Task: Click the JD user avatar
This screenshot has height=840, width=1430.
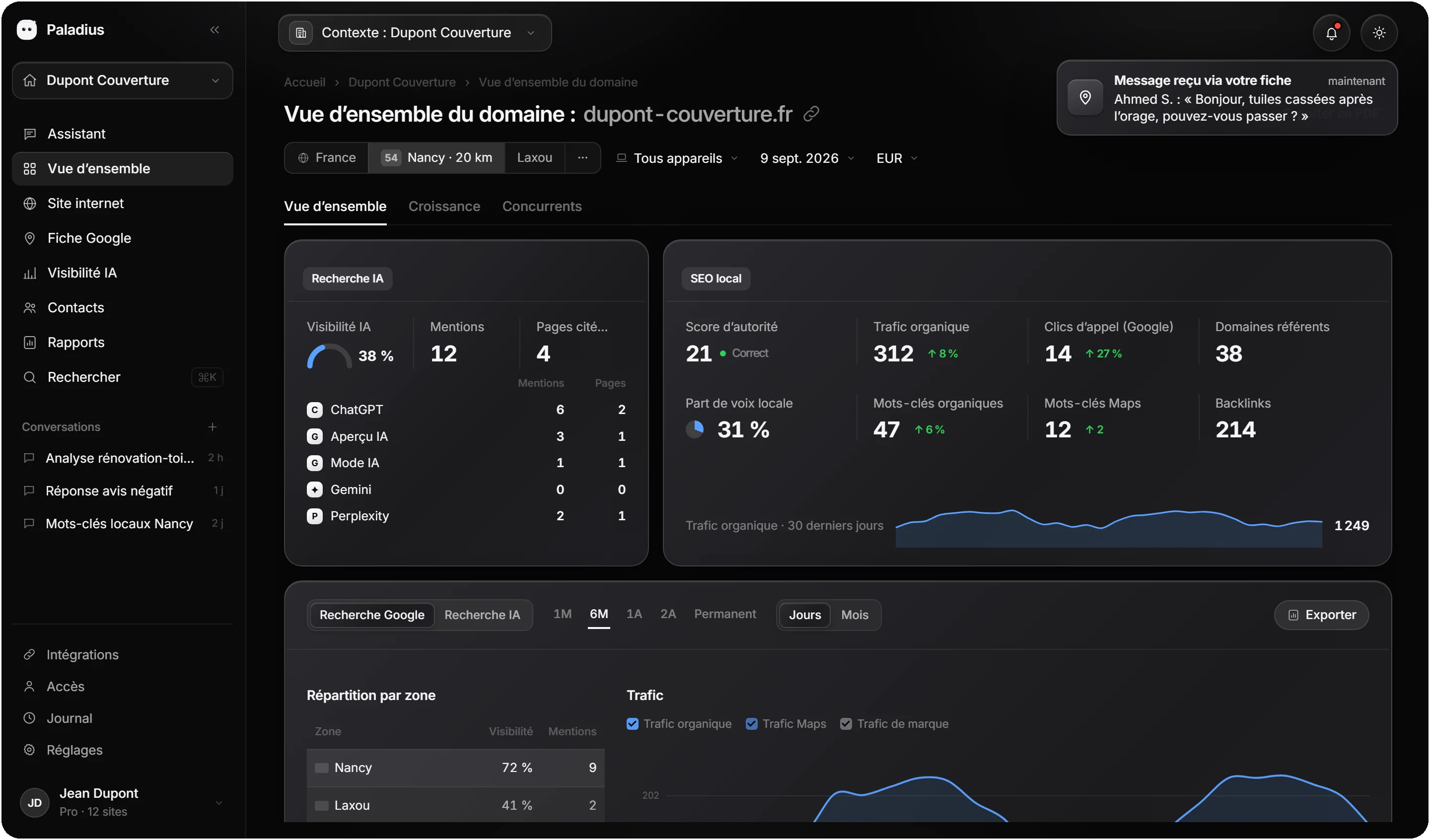Action: coord(35,803)
